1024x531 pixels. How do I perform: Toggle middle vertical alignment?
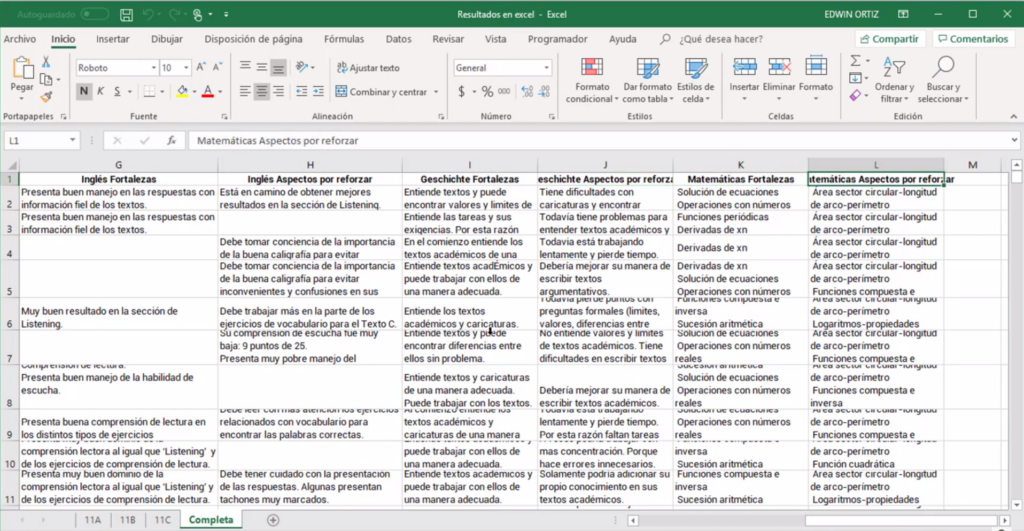(x=262, y=67)
